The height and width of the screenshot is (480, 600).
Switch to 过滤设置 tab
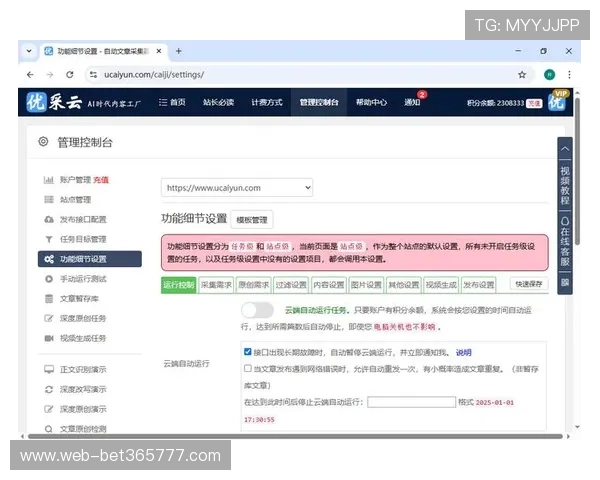pos(291,285)
